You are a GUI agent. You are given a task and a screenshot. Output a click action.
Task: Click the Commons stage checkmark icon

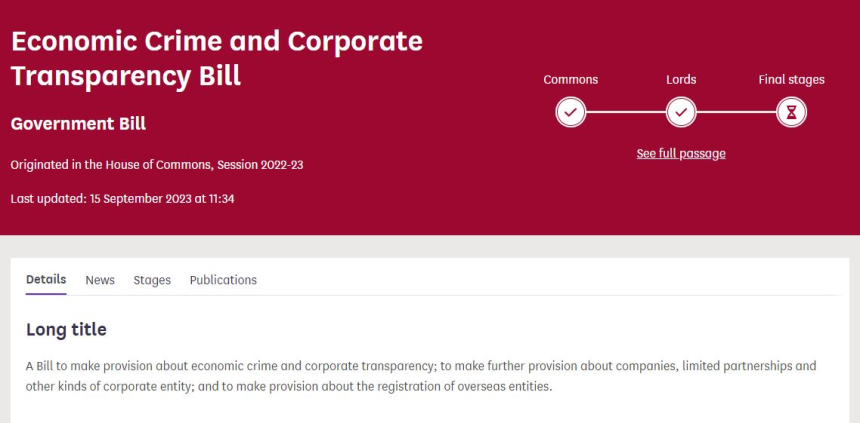(x=570, y=112)
